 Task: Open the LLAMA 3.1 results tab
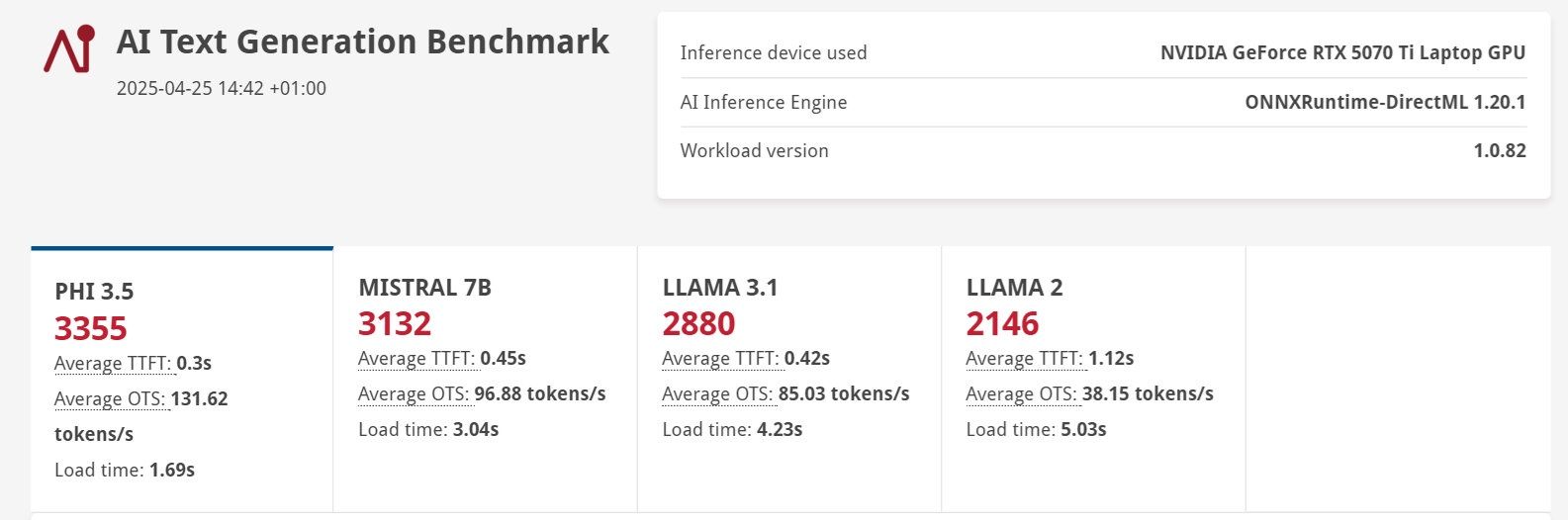coord(788,379)
